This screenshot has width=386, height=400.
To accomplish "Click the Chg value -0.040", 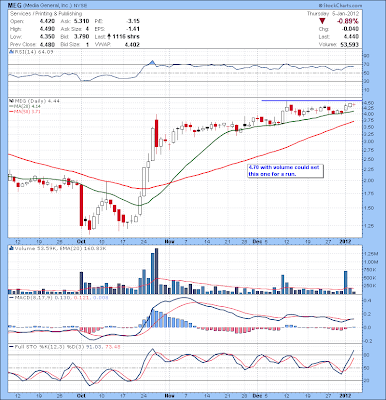I will pos(351,29).
